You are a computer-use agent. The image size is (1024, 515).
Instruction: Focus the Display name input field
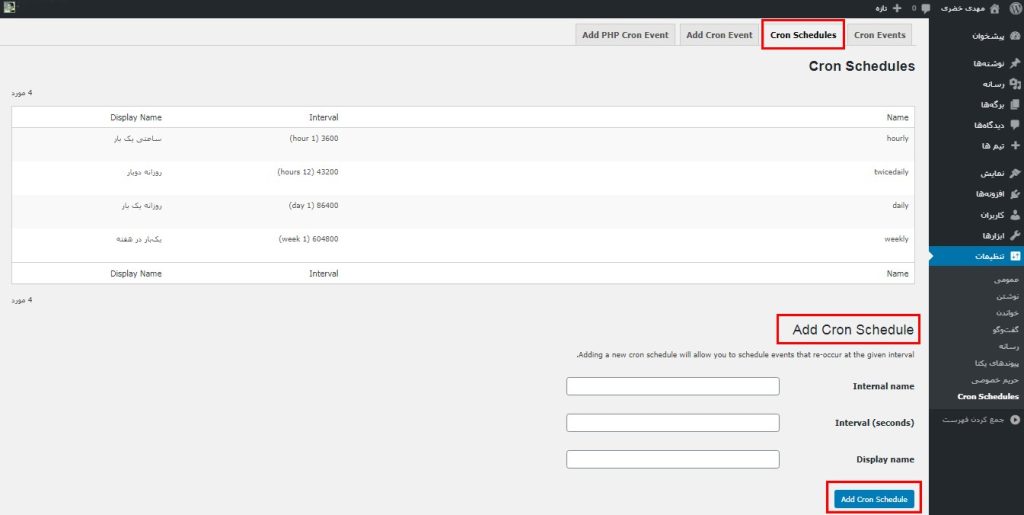point(673,460)
